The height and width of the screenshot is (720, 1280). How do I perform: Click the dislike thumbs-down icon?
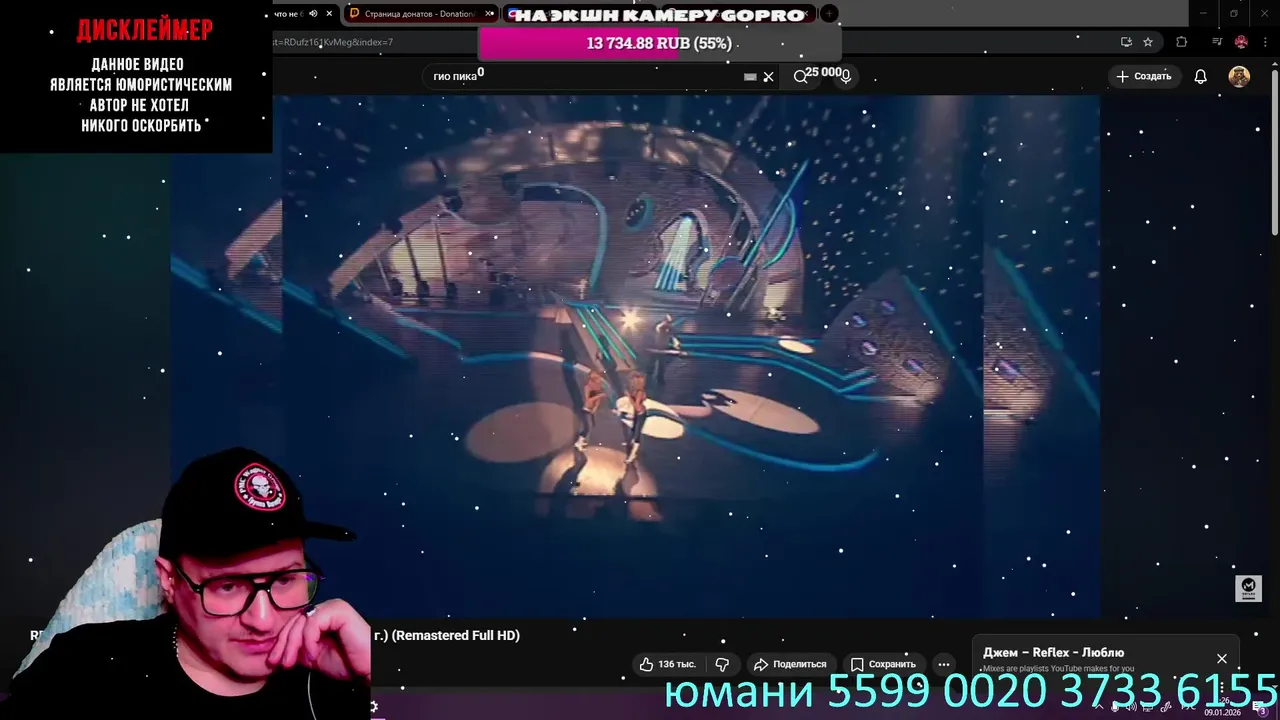pyautogui.click(x=722, y=664)
